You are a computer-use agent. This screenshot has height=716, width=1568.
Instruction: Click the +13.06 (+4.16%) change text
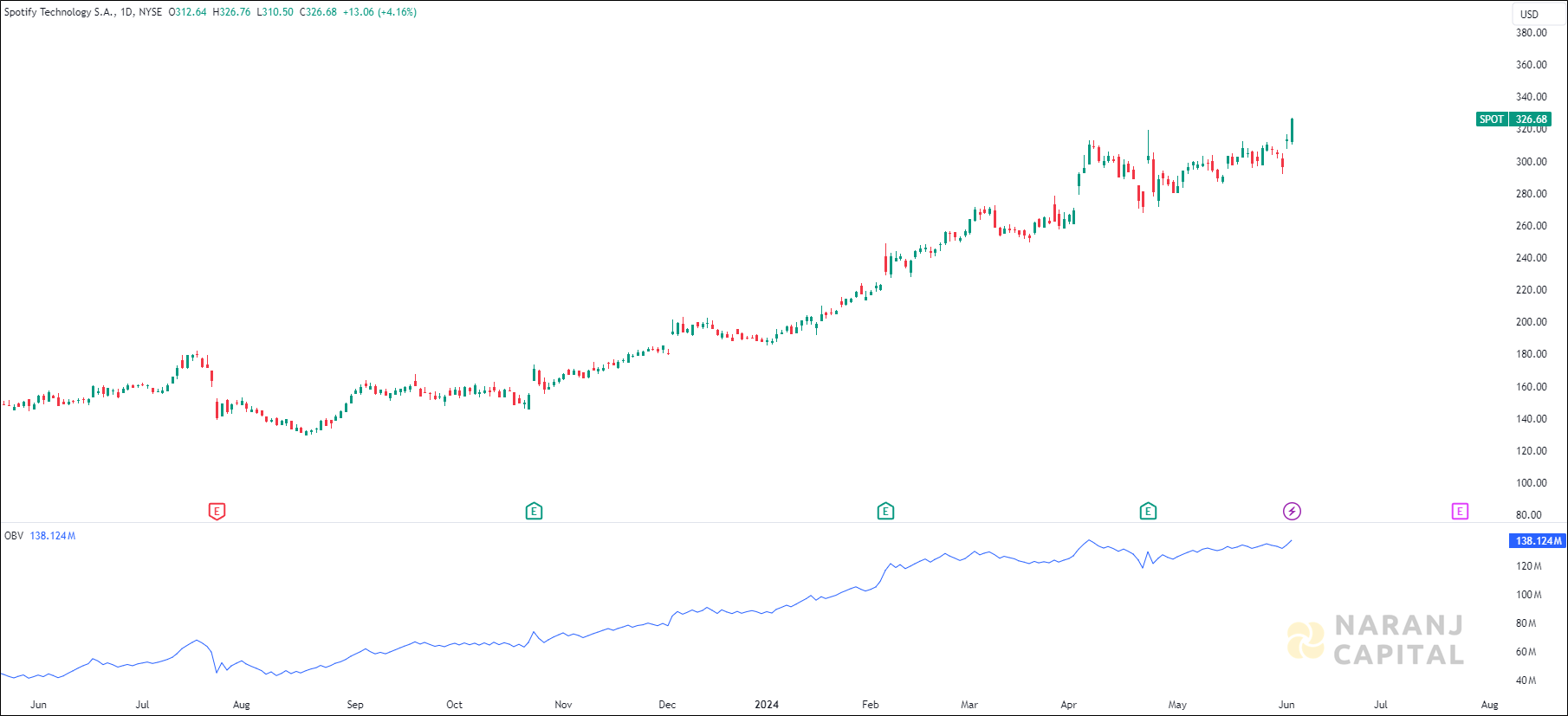pyautogui.click(x=379, y=12)
